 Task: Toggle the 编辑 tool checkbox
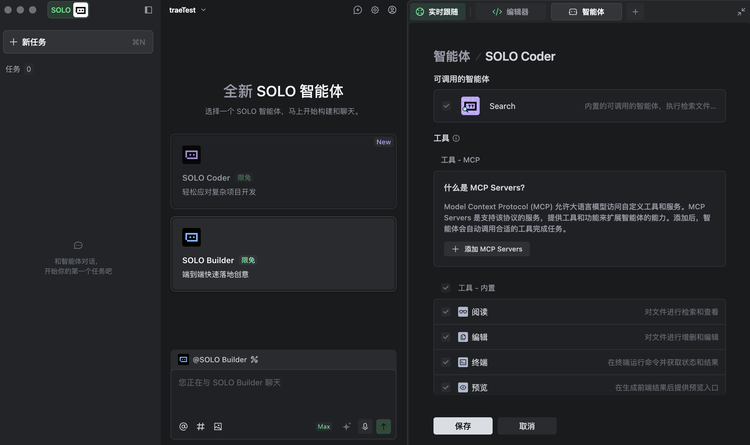pos(446,337)
